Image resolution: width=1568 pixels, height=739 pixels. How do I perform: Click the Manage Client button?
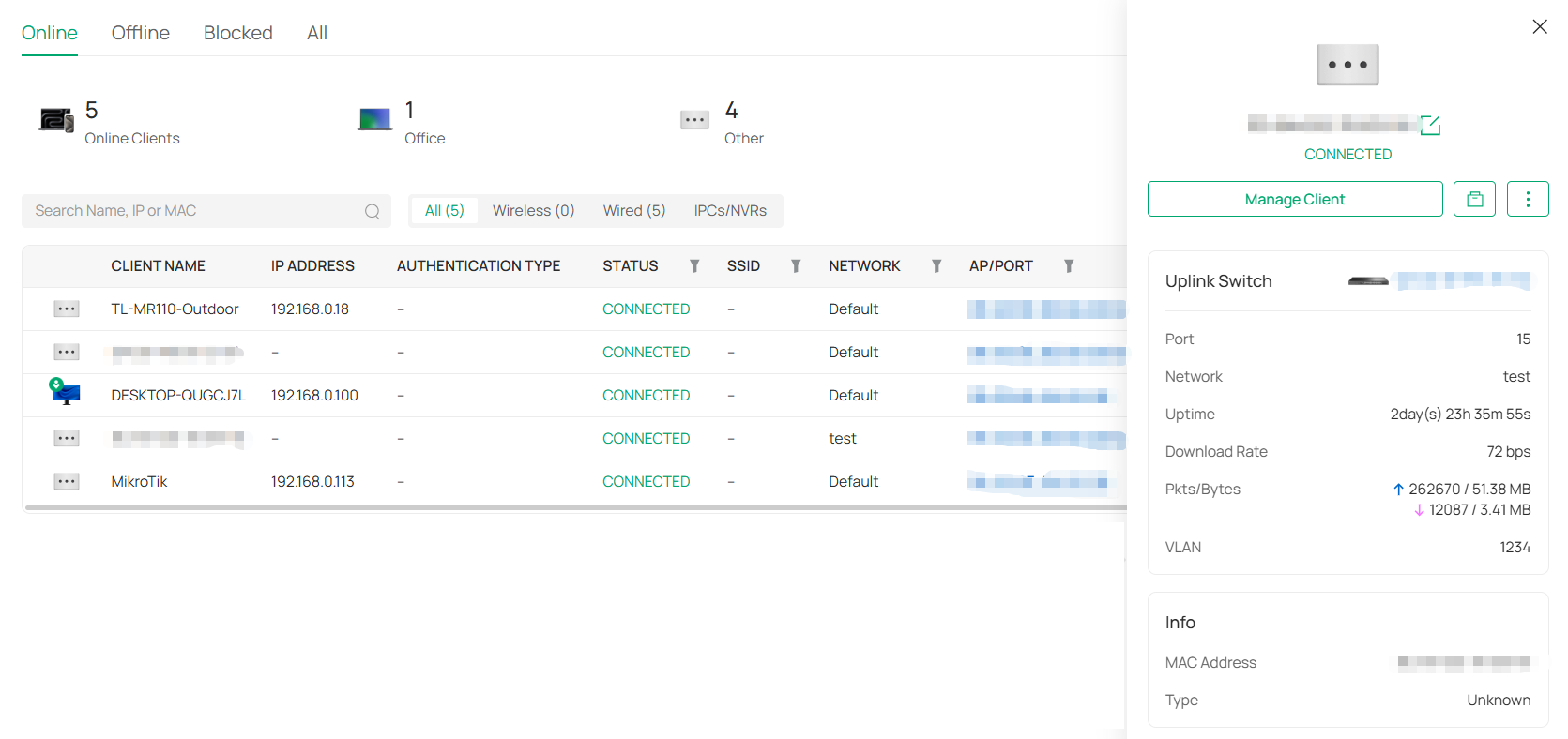tap(1294, 199)
